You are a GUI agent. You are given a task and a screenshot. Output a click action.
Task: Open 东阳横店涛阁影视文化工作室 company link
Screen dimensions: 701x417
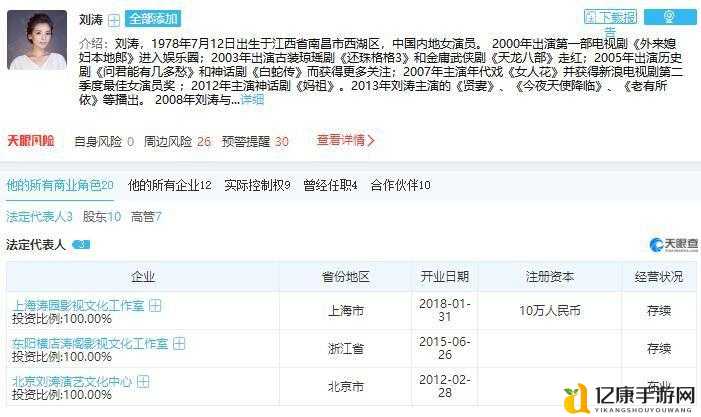tap(90, 344)
